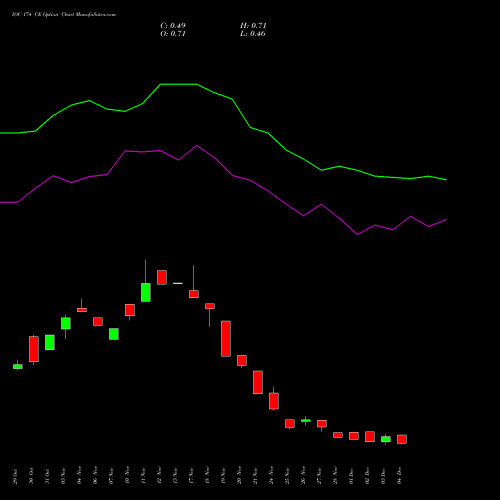Click the red candle for 12 Nov
This screenshot has width=500, height=500.
click(162, 277)
